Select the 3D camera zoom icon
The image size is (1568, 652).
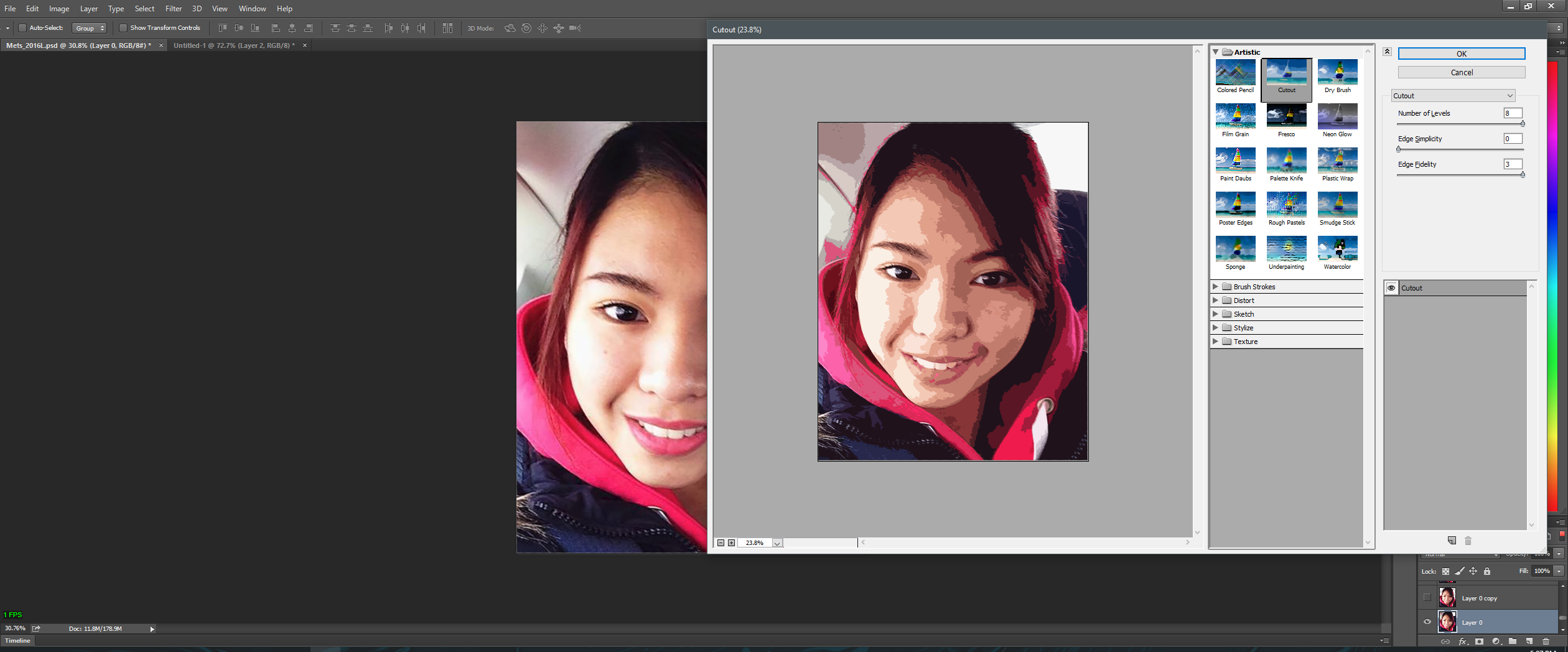[x=575, y=28]
